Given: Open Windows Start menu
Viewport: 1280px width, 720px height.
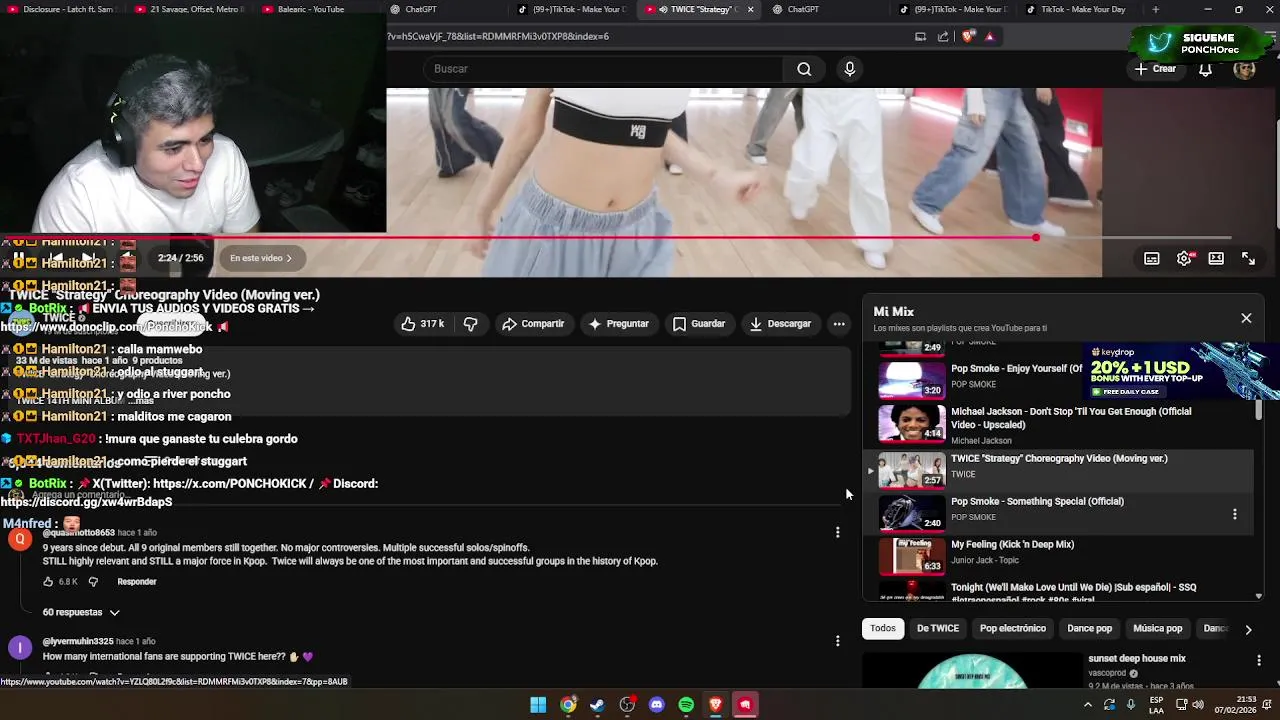Looking at the screenshot, I should point(538,705).
